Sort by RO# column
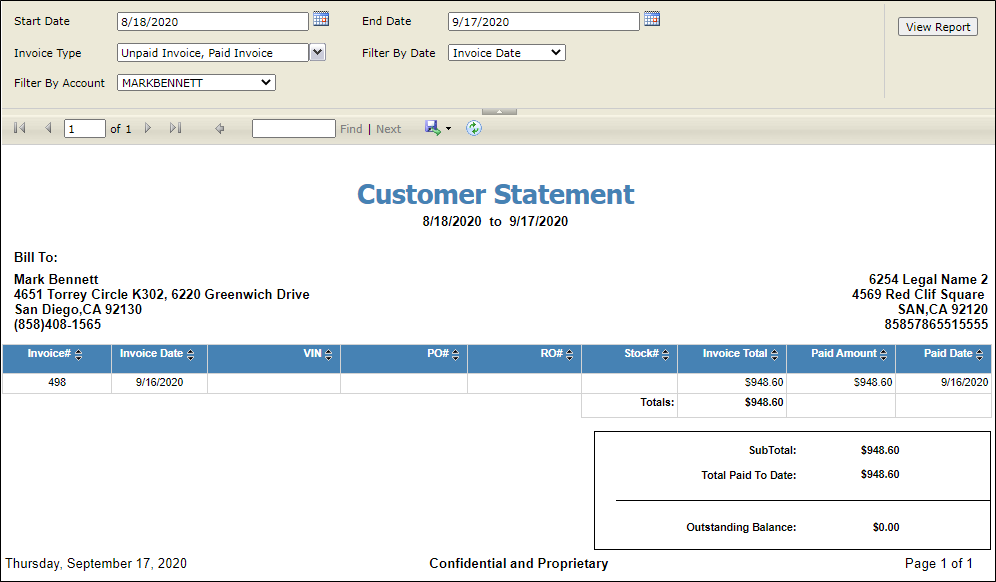The width and height of the screenshot is (996, 582). click(569, 356)
